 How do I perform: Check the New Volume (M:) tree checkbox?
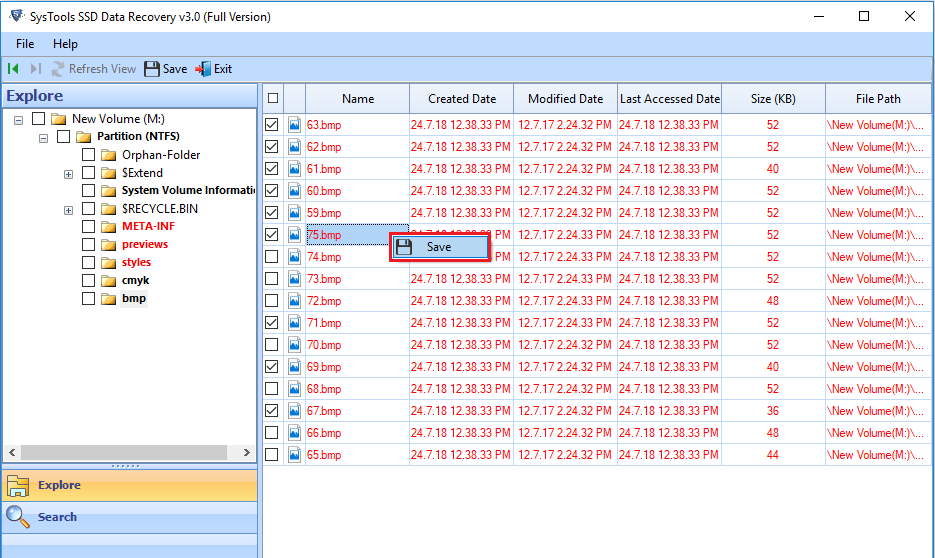[x=38, y=119]
